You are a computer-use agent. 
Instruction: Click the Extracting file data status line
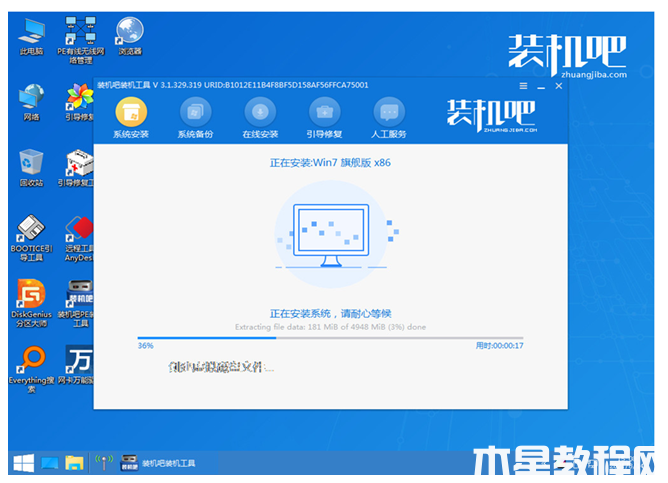(x=330, y=327)
